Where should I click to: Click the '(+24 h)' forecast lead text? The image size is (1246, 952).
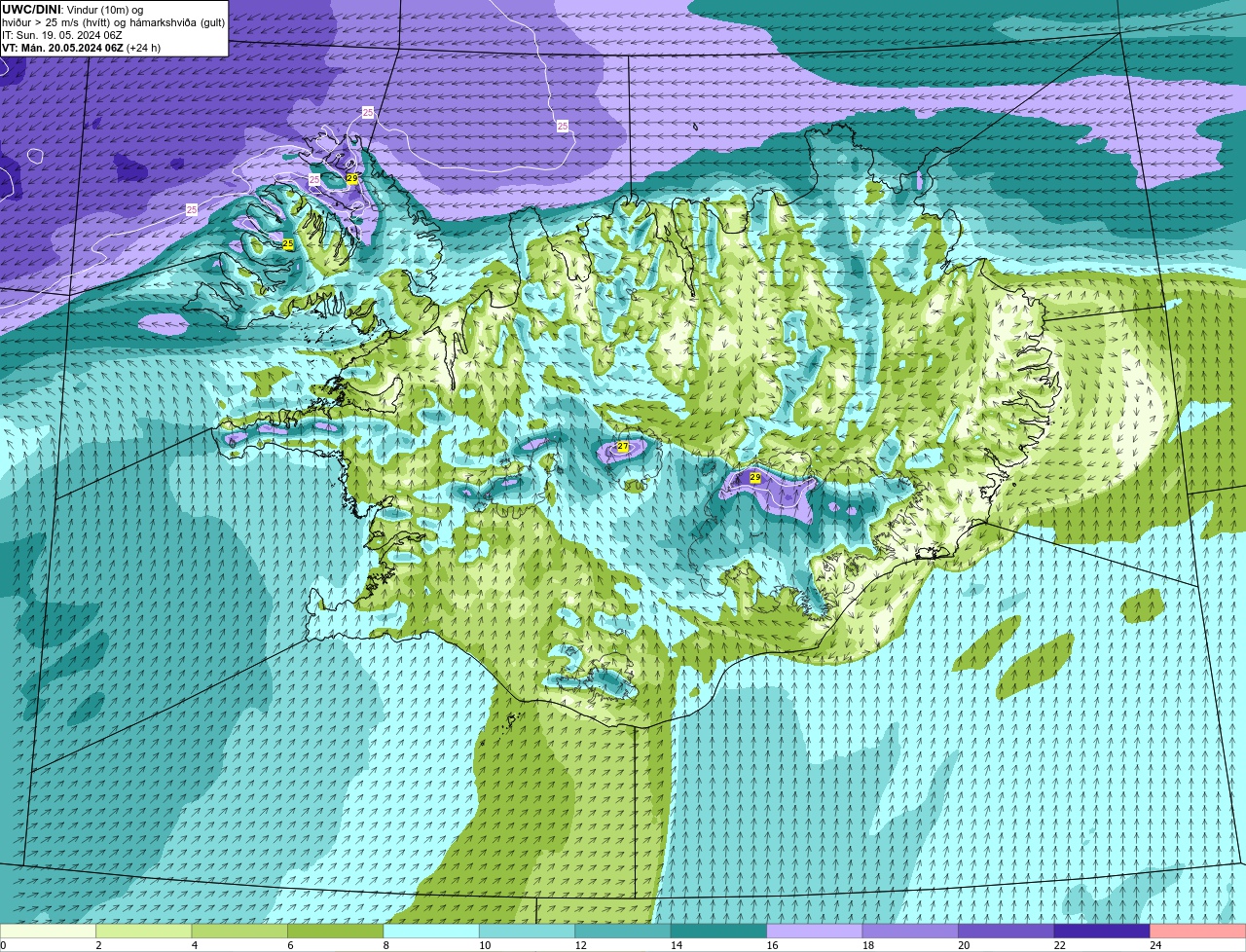(x=144, y=48)
